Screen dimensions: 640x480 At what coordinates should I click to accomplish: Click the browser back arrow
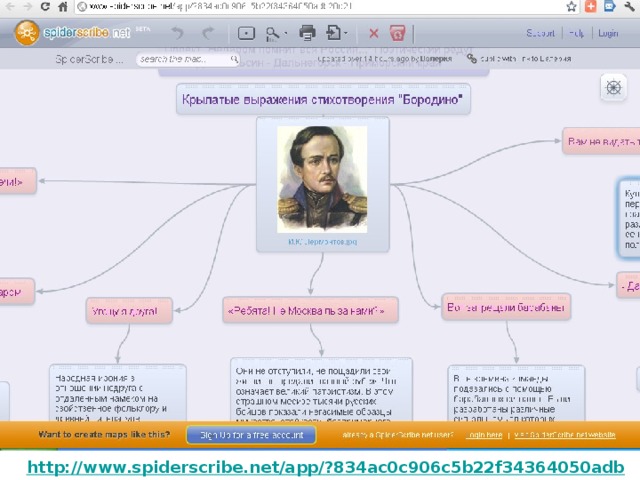tap(10, 6)
